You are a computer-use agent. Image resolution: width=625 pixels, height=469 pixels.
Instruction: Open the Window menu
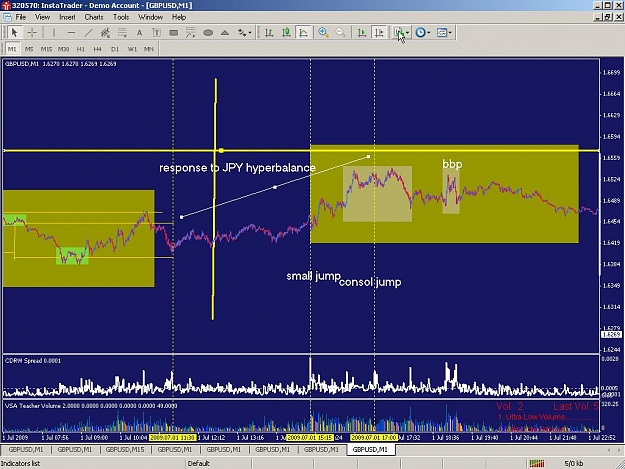[x=150, y=17]
